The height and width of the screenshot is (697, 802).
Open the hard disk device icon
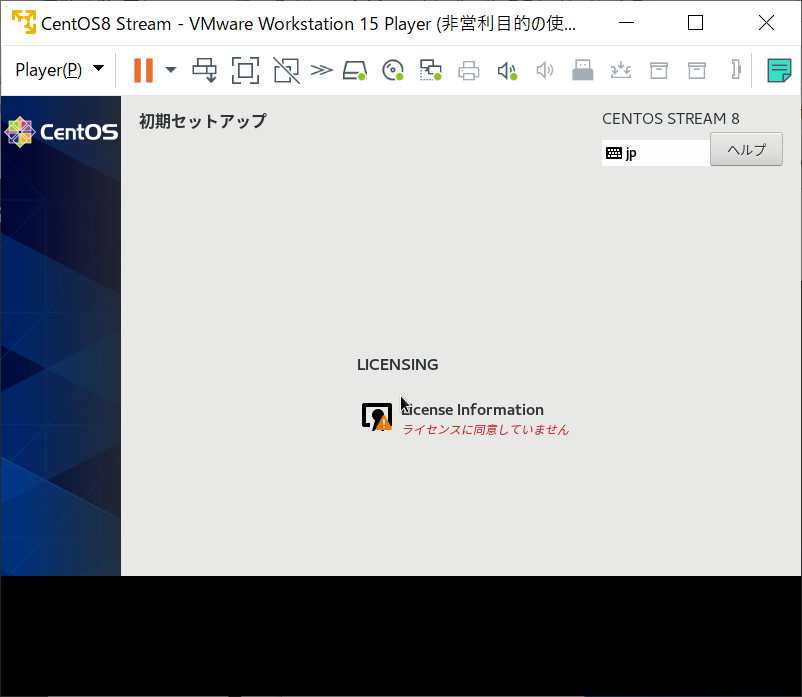click(355, 70)
